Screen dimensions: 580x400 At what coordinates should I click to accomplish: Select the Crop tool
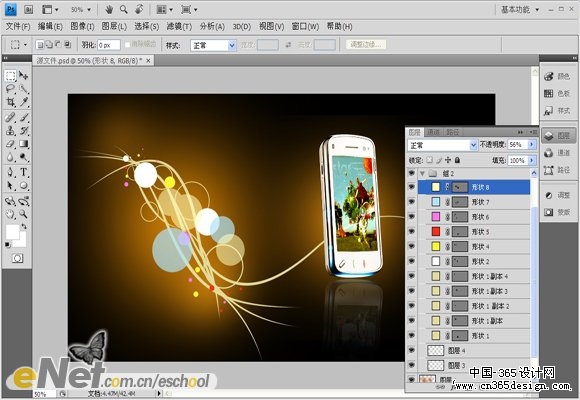tap(10, 102)
